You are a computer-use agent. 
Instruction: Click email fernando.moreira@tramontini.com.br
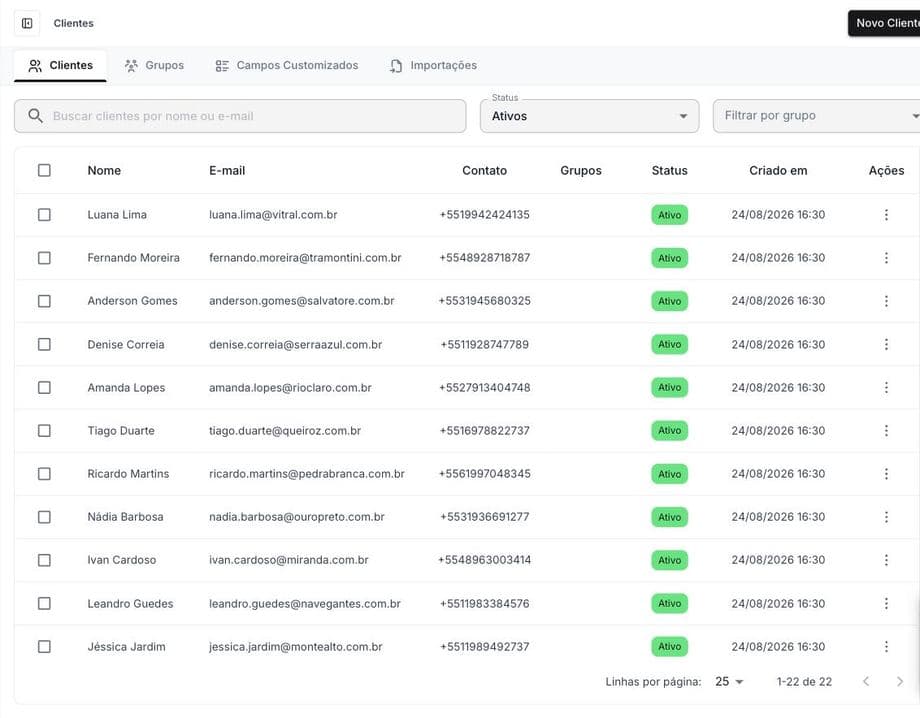coord(305,258)
